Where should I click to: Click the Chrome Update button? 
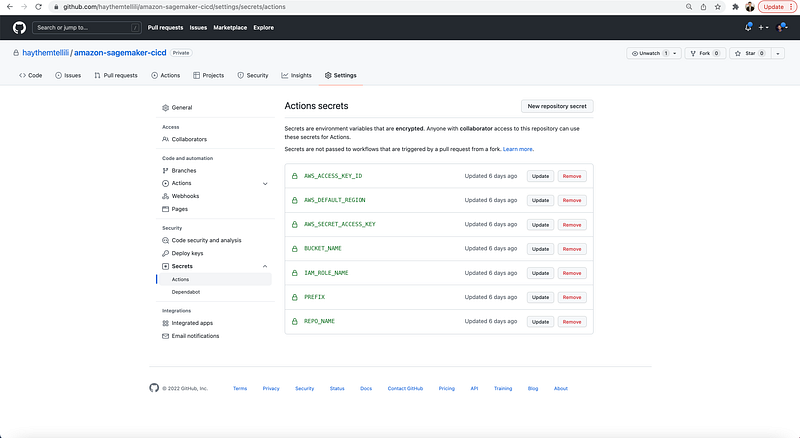(x=777, y=7)
